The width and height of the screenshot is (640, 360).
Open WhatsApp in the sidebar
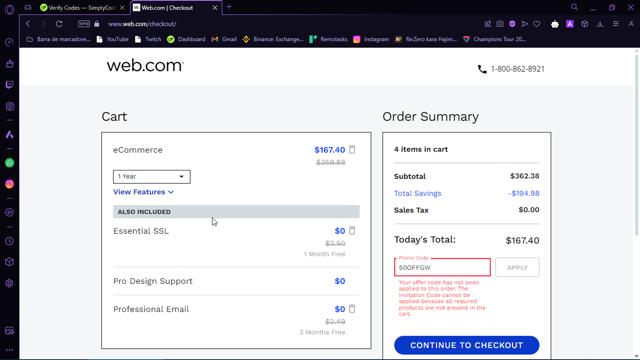click(9, 163)
